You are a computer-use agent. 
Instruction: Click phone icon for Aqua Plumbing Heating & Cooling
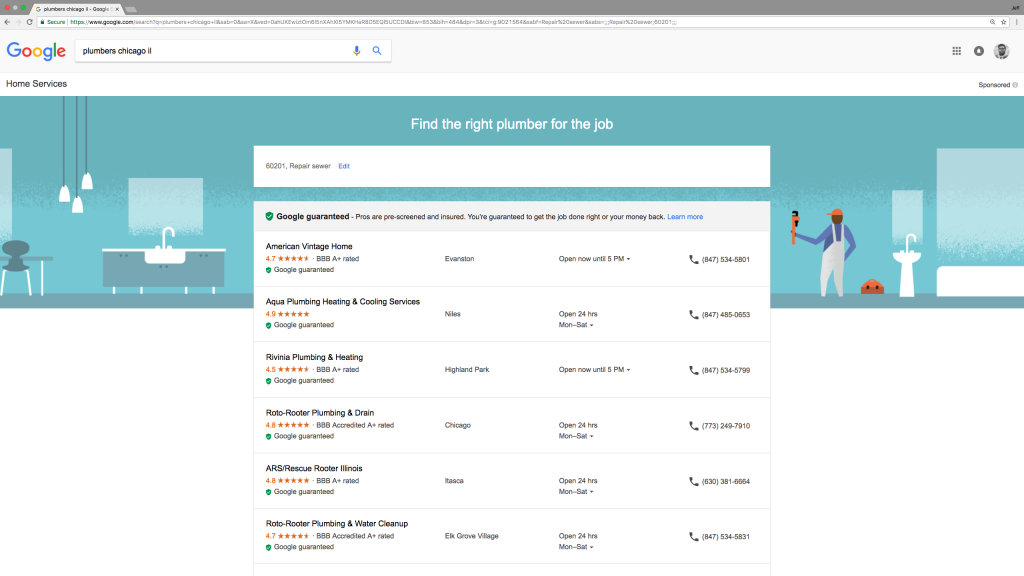pos(694,314)
